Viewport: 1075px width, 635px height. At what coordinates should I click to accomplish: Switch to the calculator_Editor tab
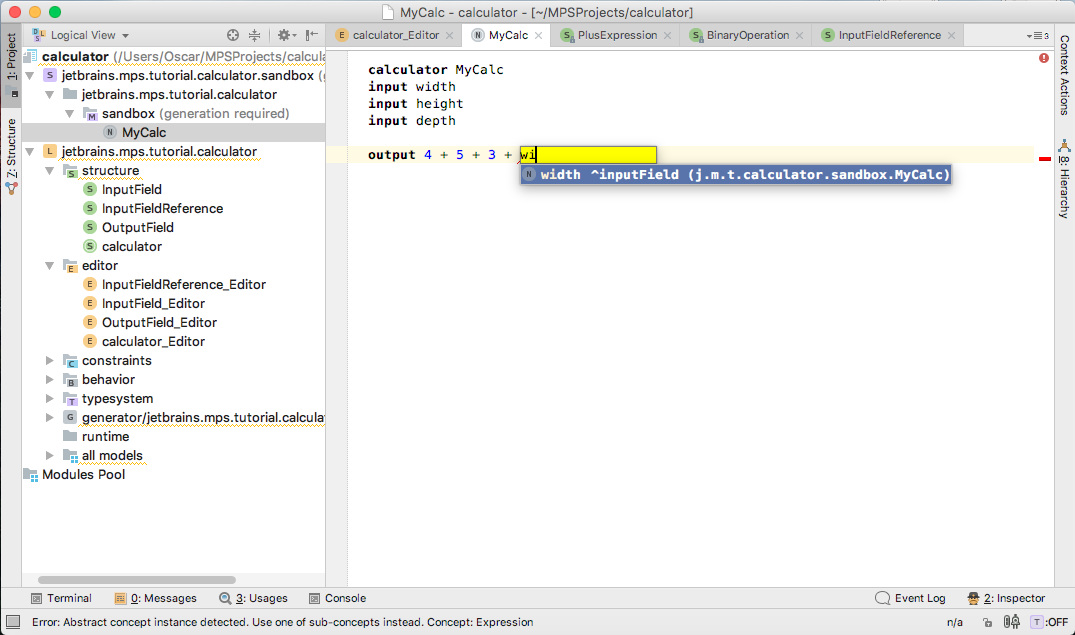395,35
